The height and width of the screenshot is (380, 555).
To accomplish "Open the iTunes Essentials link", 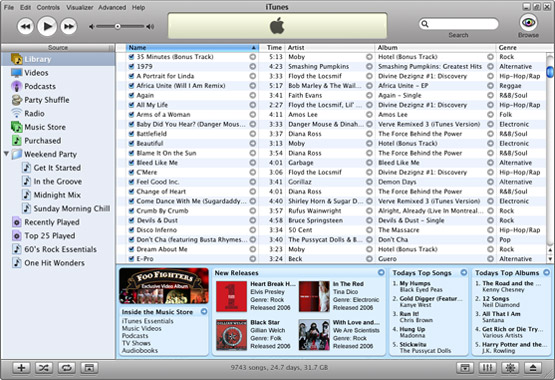I will click(148, 321).
